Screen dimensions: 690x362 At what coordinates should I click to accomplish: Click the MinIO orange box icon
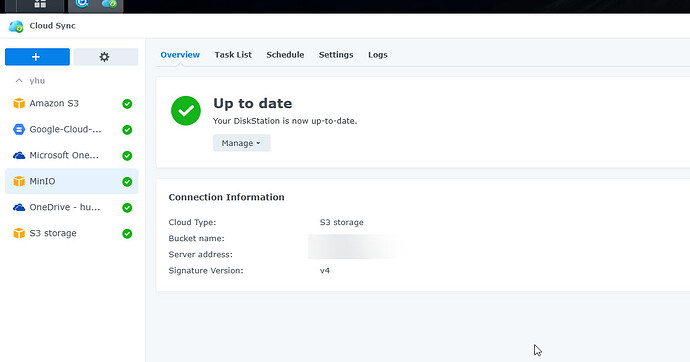[x=19, y=181]
